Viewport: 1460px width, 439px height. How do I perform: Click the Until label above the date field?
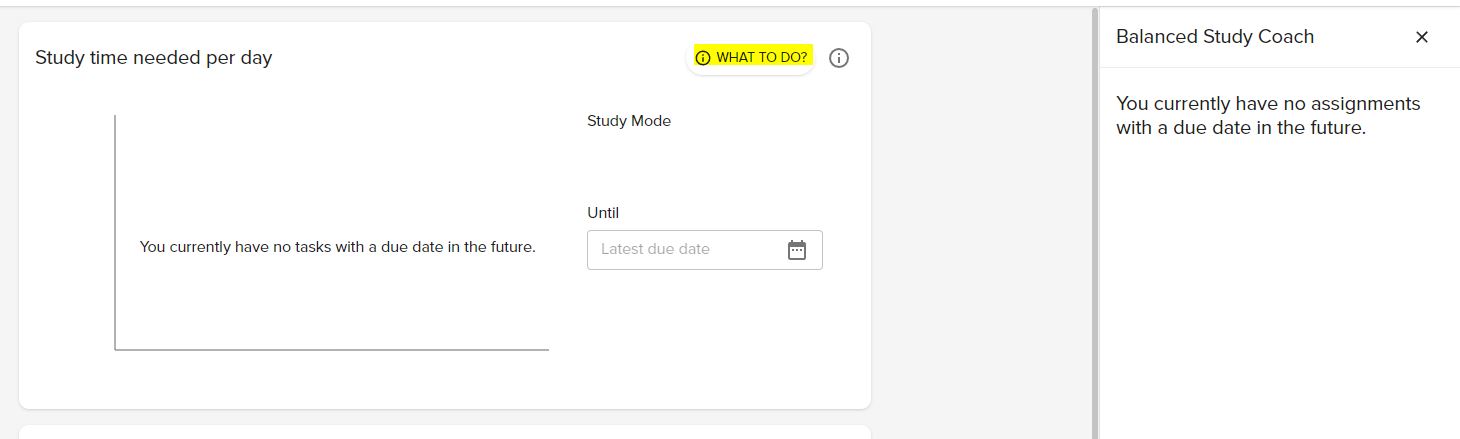point(603,213)
